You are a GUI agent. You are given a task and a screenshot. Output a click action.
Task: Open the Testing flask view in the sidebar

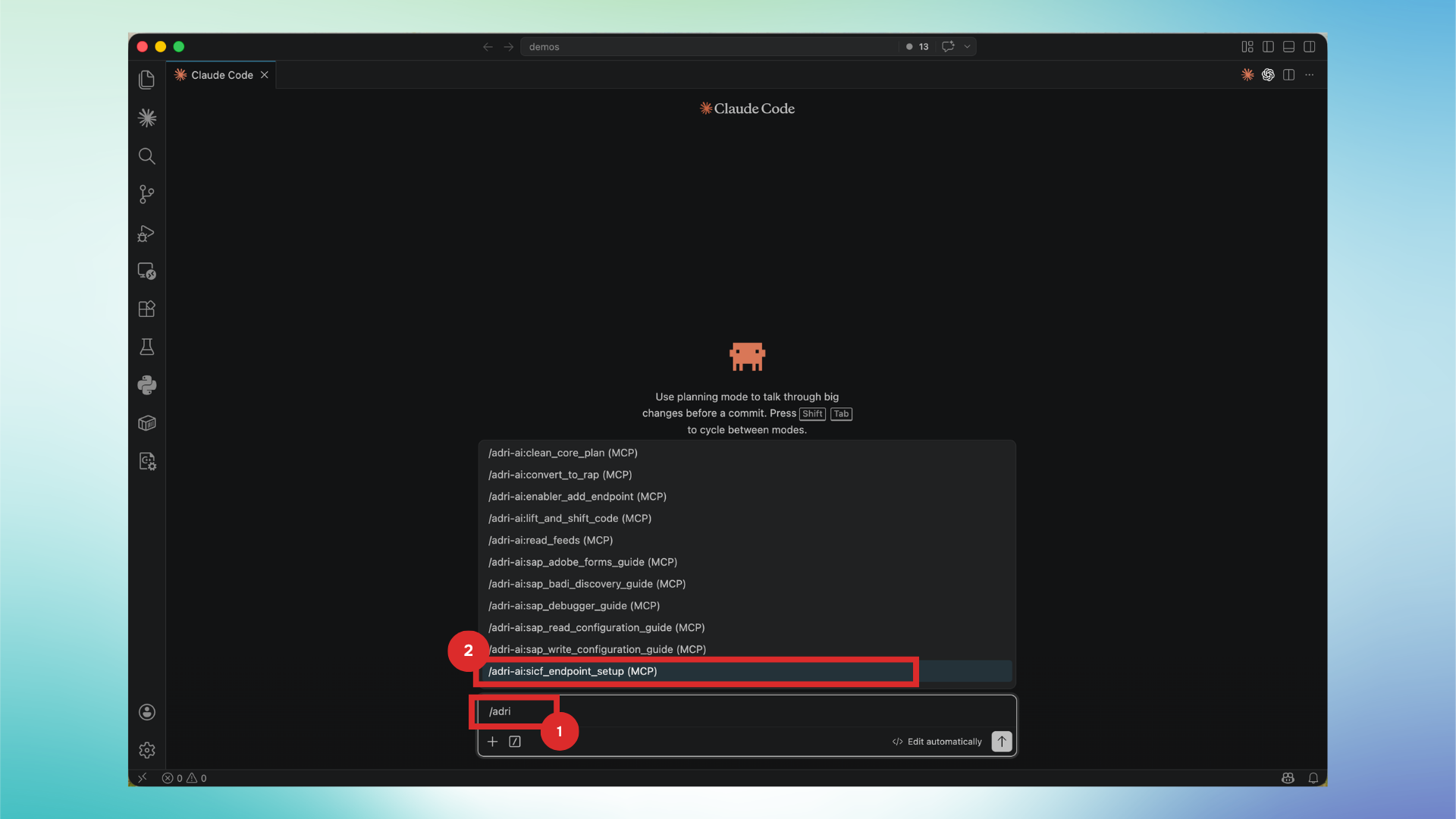[x=146, y=347]
